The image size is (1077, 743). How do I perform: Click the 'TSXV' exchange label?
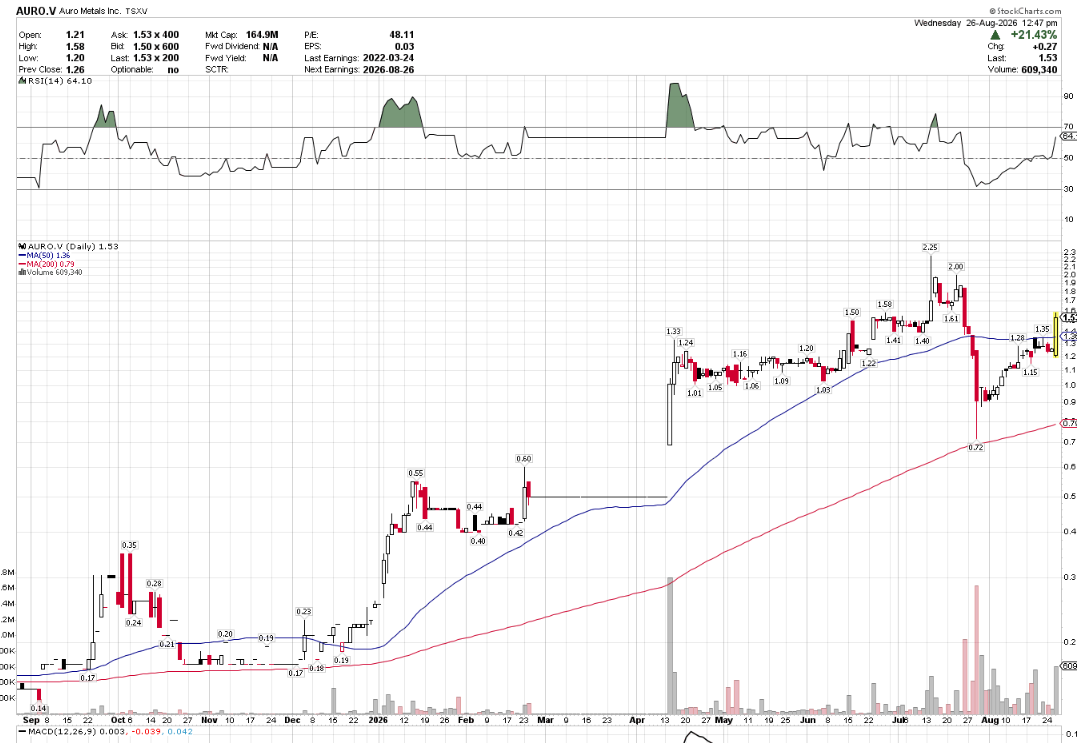pos(136,12)
